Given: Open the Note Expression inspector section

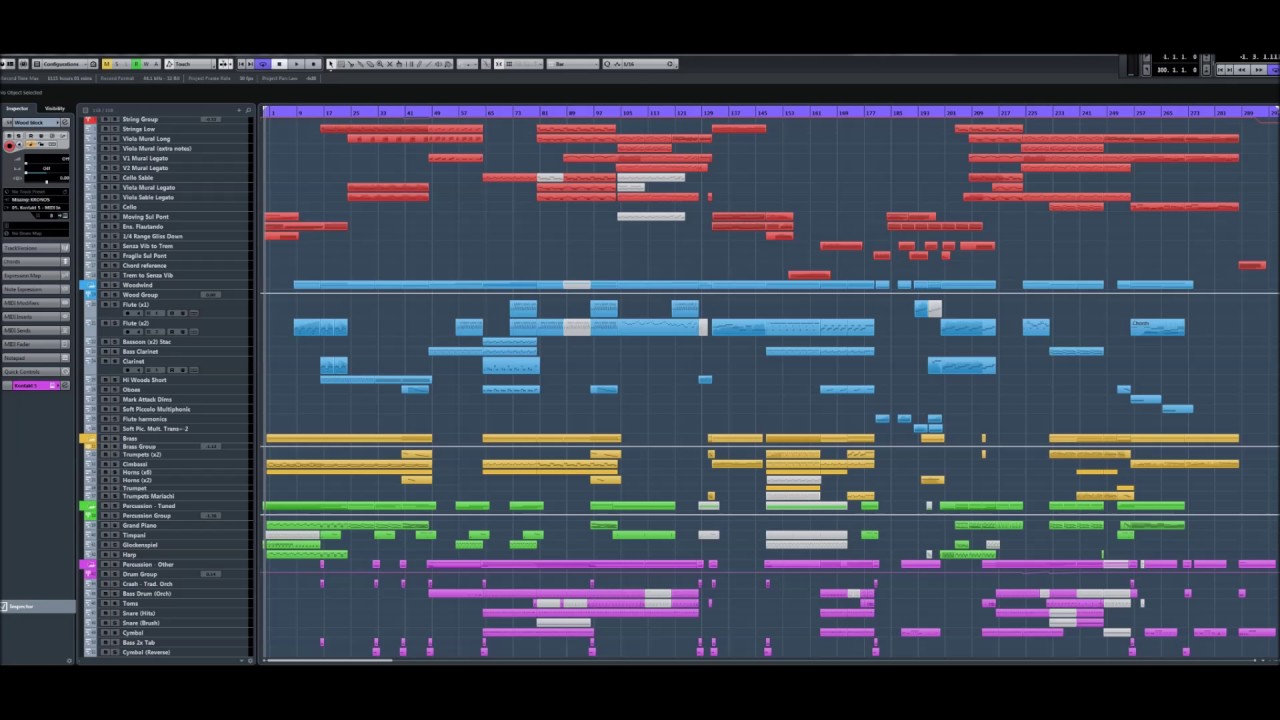Looking at the screenshot, I should (x=36, y=289).
